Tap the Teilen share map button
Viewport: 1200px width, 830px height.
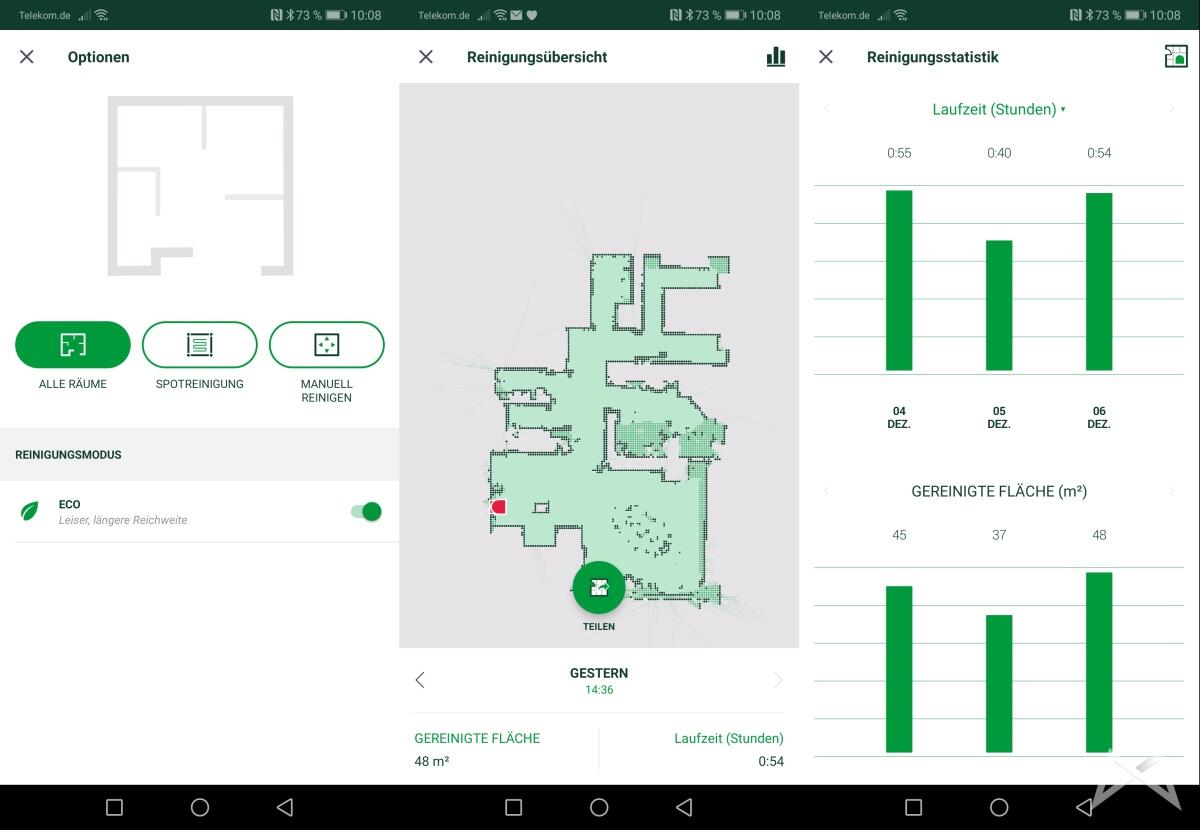599,588
